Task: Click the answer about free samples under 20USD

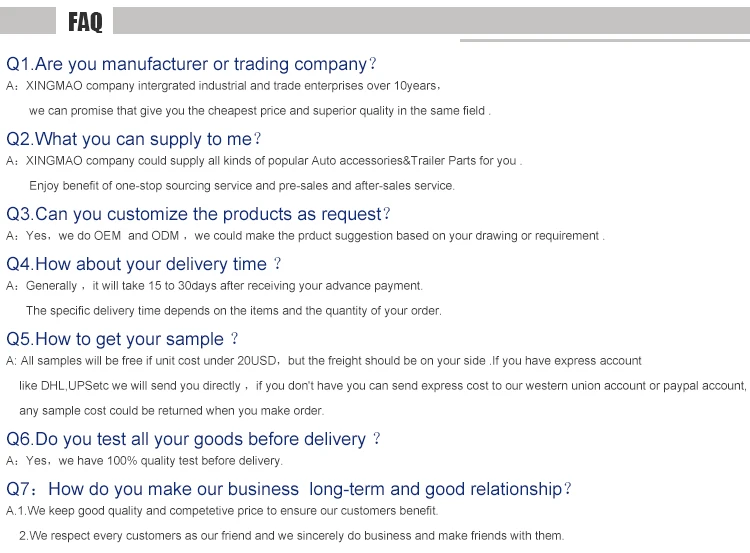Action: [x=323, y=361]
